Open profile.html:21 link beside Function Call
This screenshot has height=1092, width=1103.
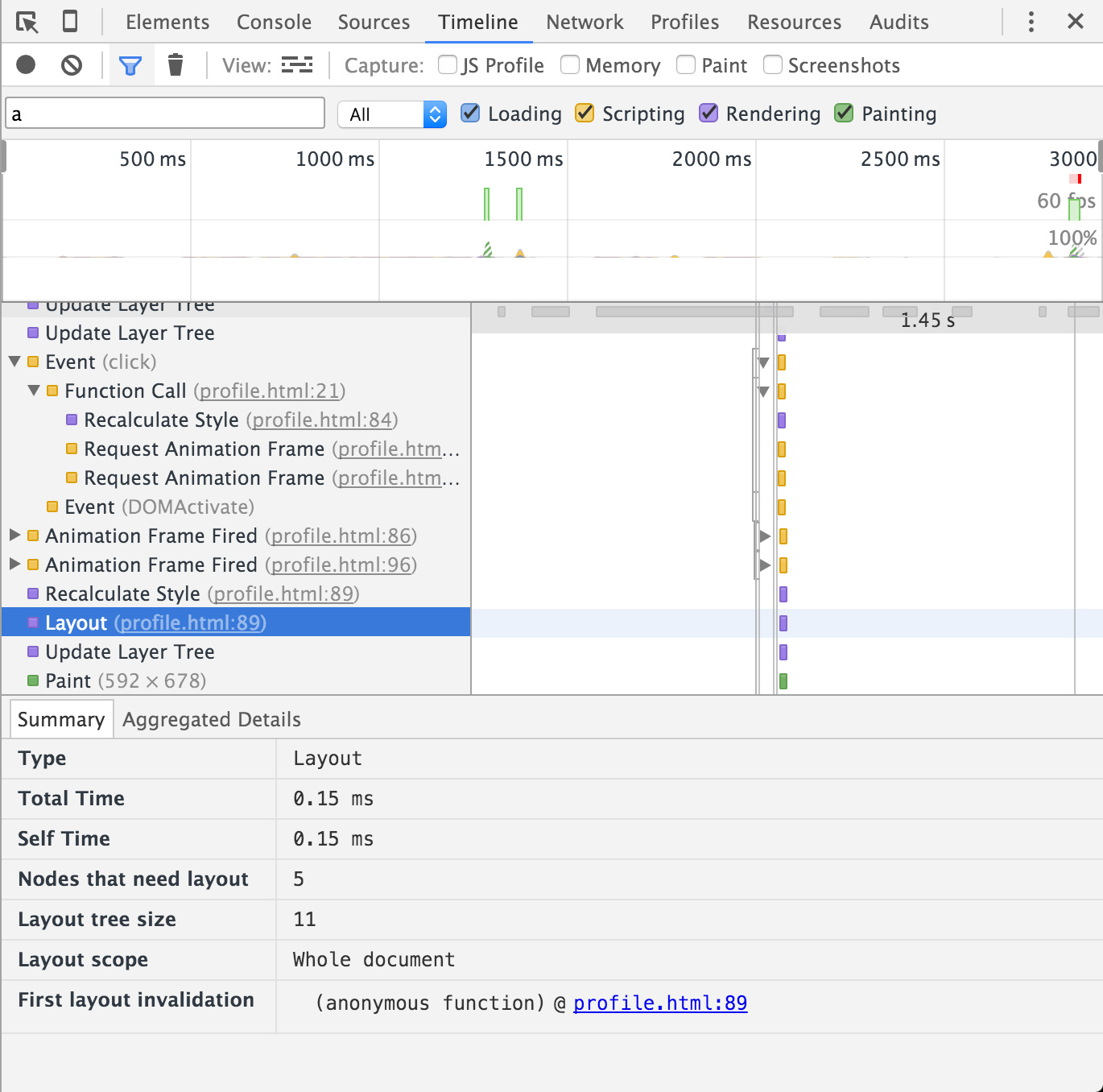(x=269, y=391)
